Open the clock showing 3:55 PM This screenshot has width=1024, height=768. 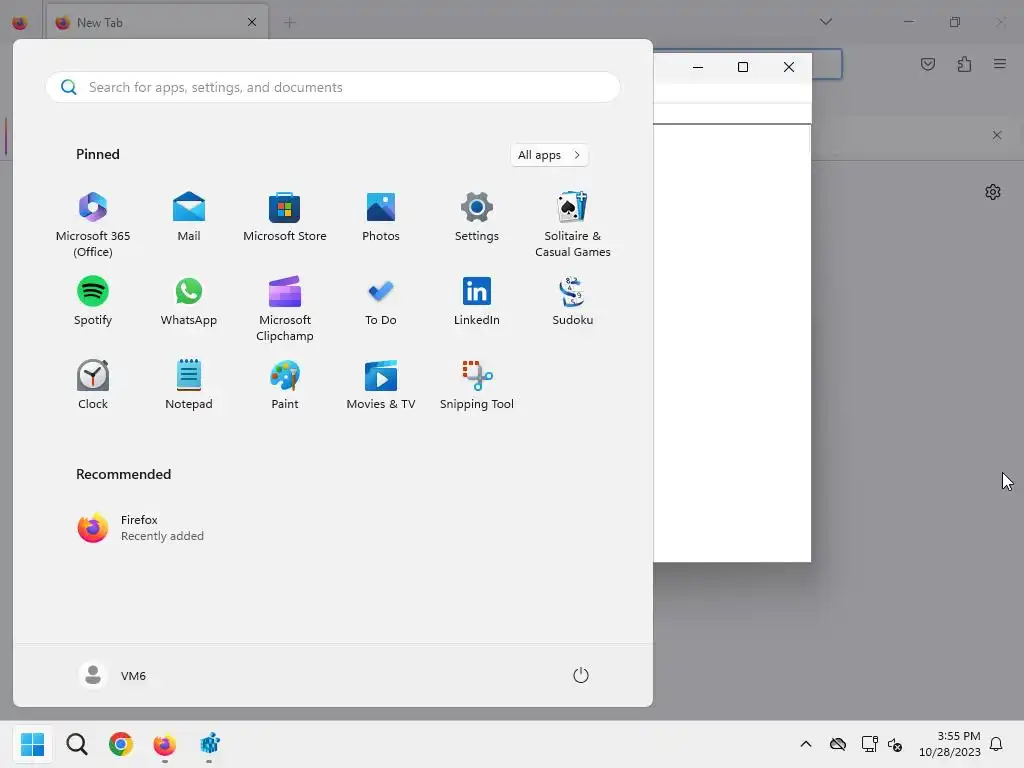(x=950, y=744)
